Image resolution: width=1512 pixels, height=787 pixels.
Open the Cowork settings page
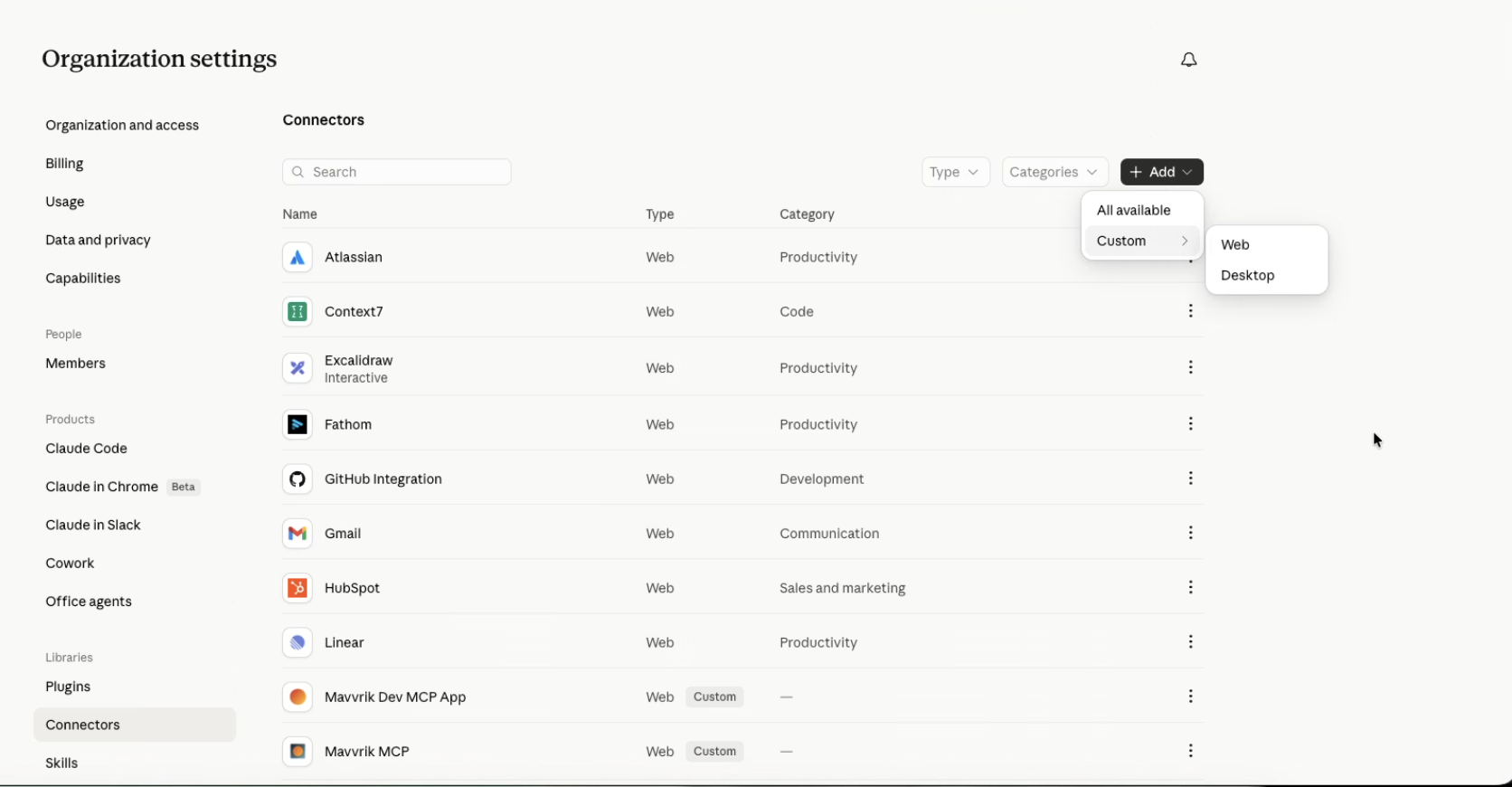point(70,564)
